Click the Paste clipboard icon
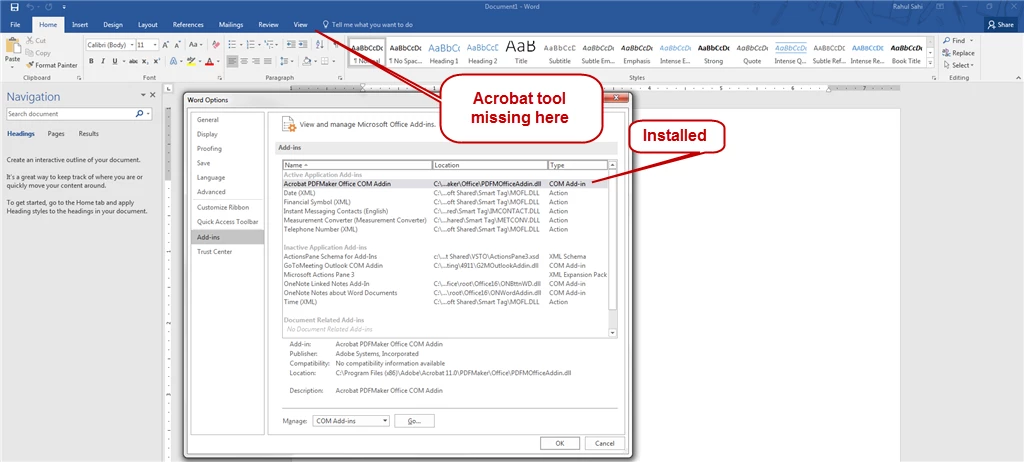 (x=12, y=46)
